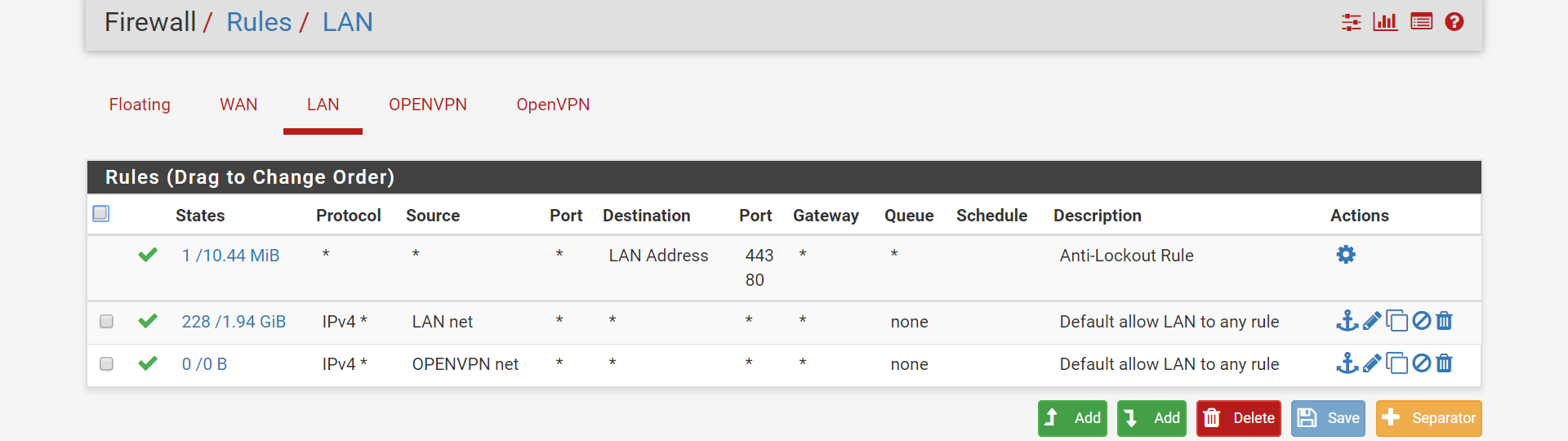This screenshot has height=441, width=1568.
Task: Check the LAN net rule checkbox
Action: (x=106, y=321)
